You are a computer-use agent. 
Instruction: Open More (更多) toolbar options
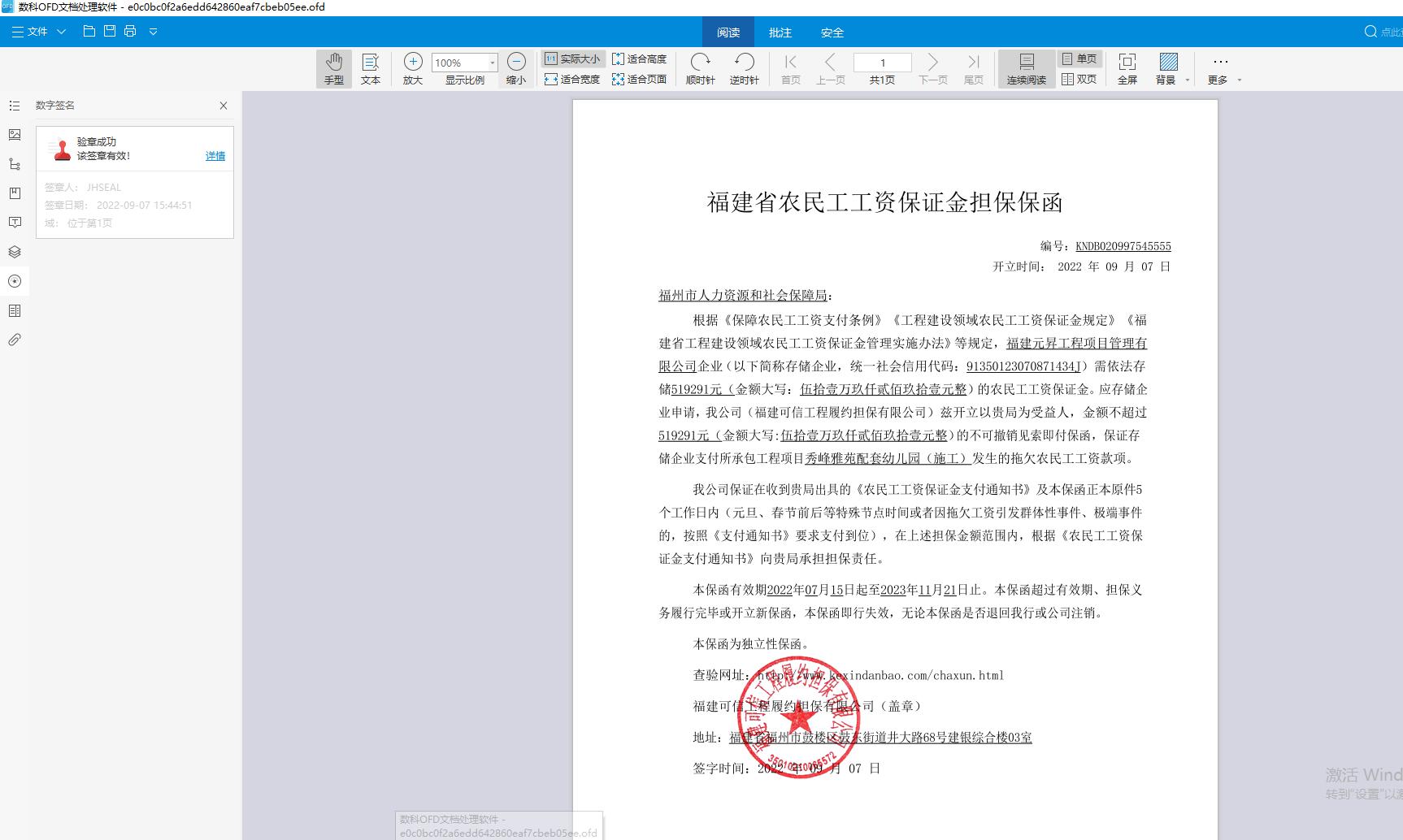[1218, 68]
